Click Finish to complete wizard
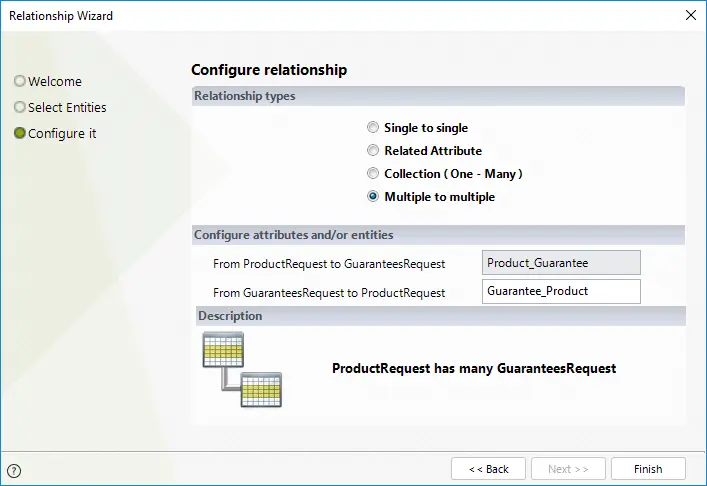Screen dimensions: 707x486 pyautogui.click(x=648, y=469)
